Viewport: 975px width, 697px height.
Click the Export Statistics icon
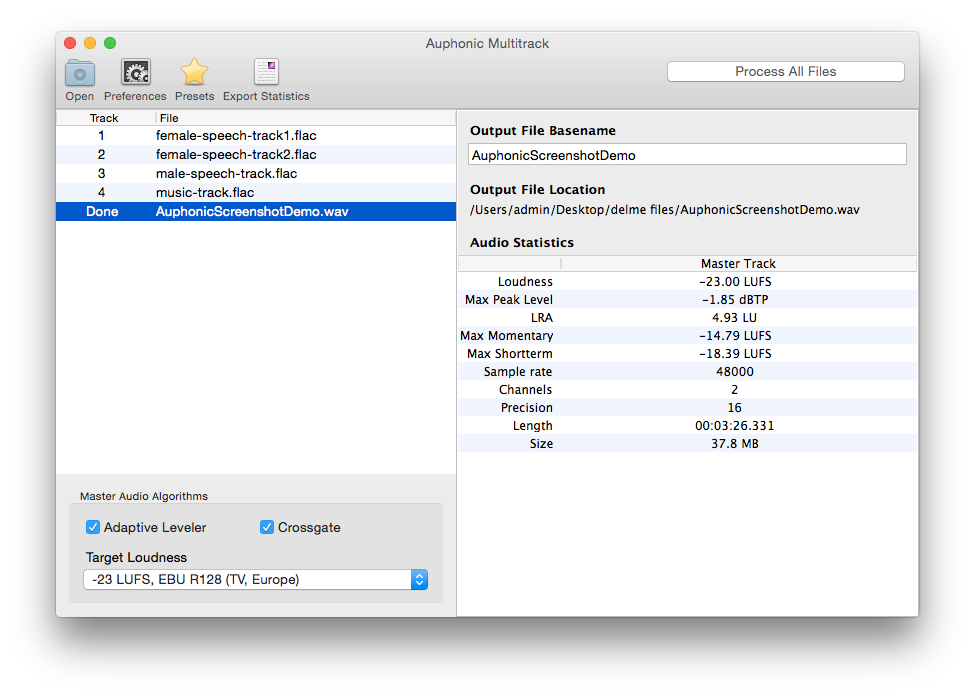(x=266, y=72)
